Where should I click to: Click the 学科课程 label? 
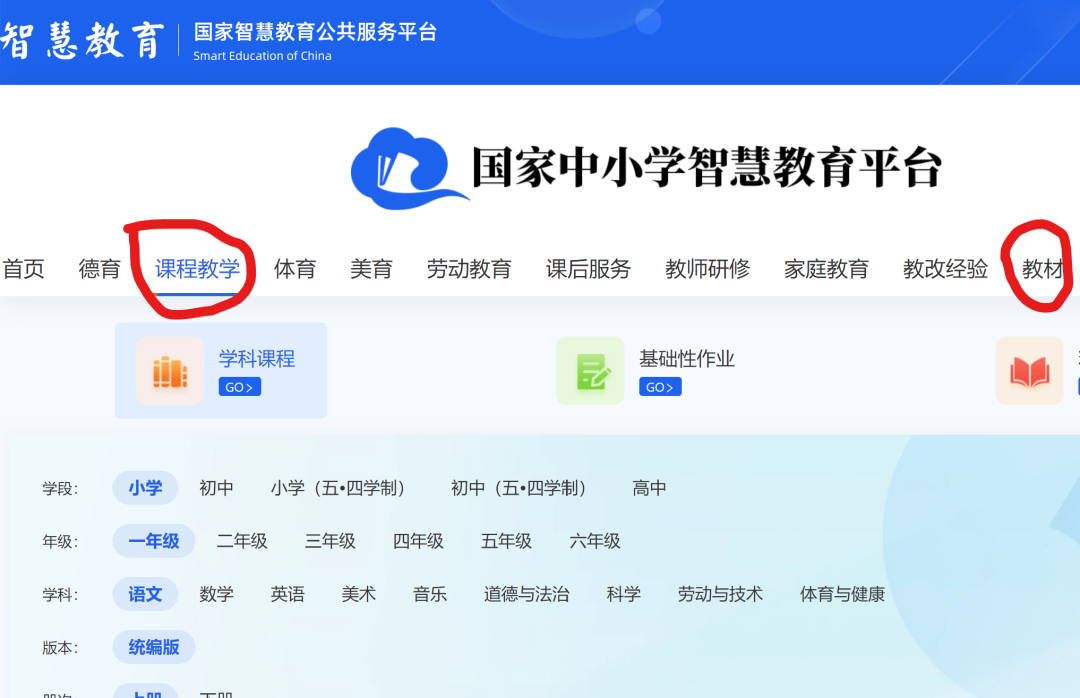click(257, 359)
